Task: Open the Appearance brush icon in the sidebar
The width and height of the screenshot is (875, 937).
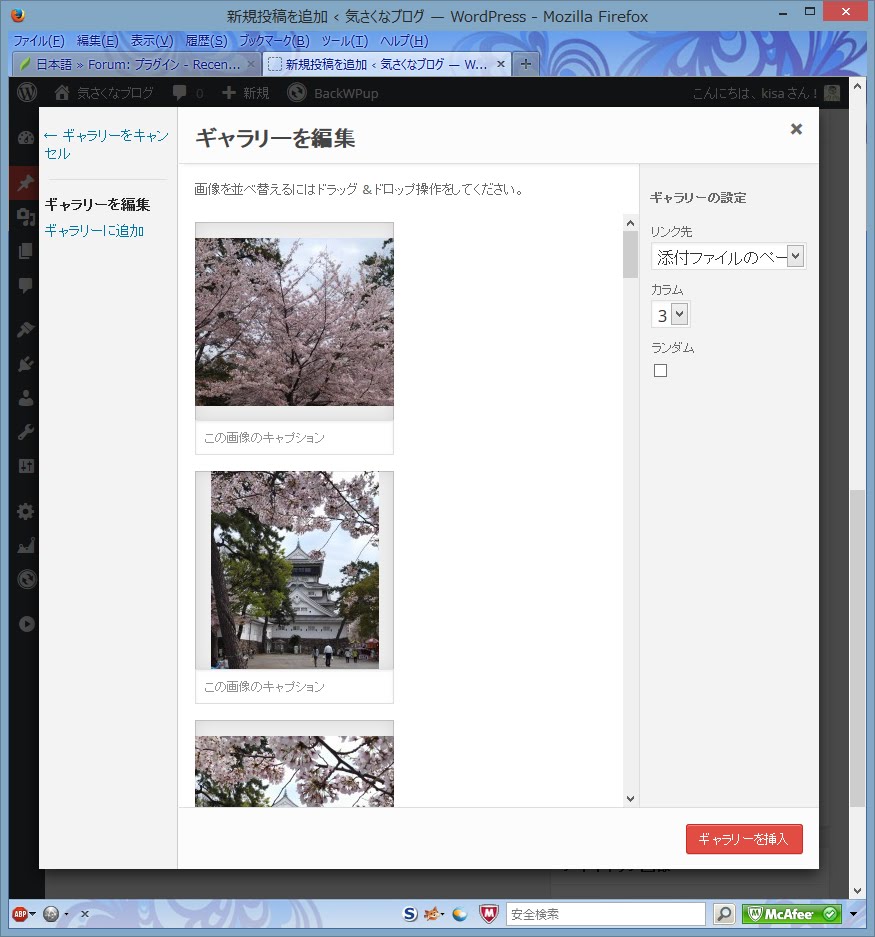Action: coord(26,329)
